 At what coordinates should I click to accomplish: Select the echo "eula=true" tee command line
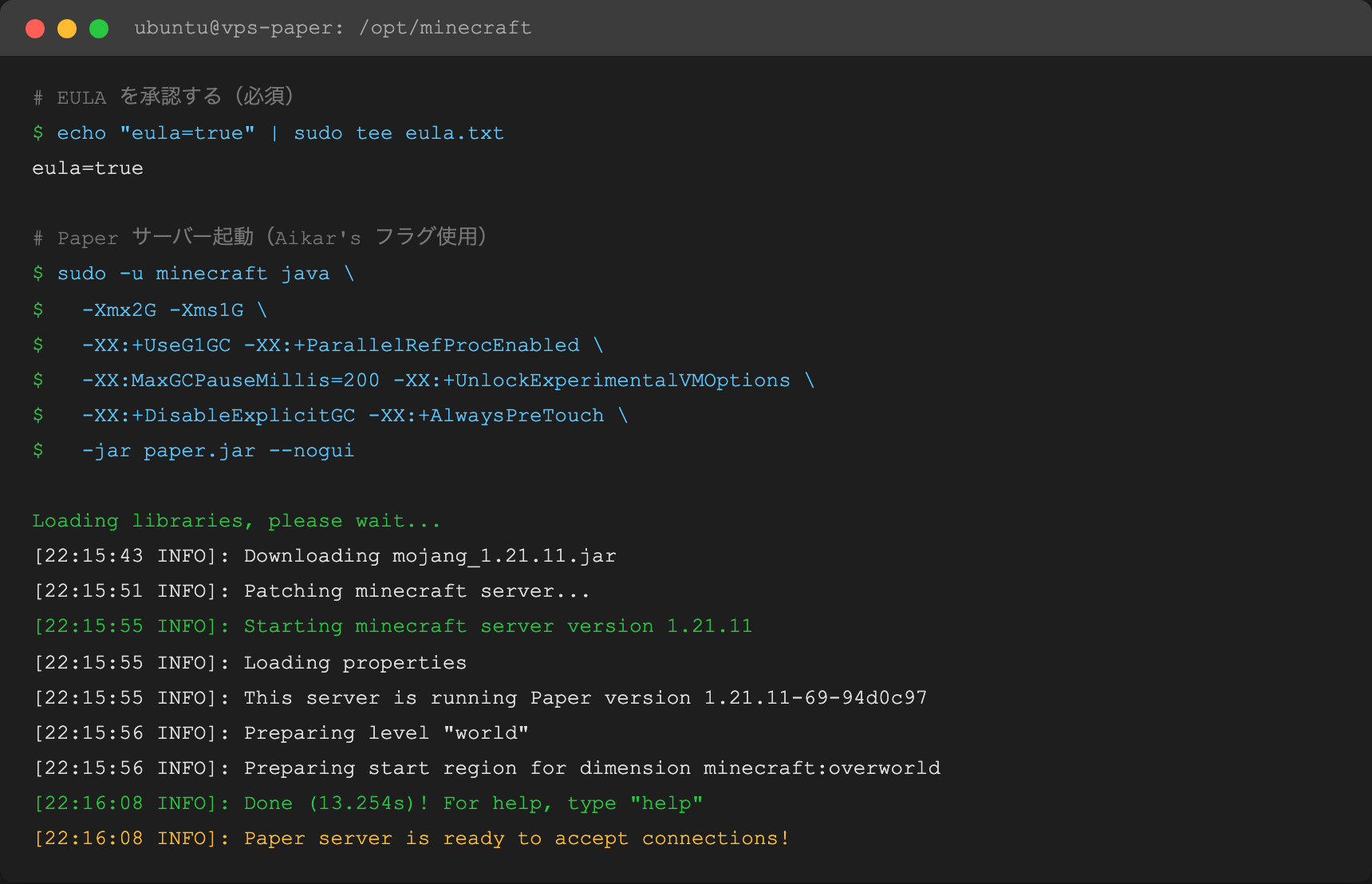268,133
